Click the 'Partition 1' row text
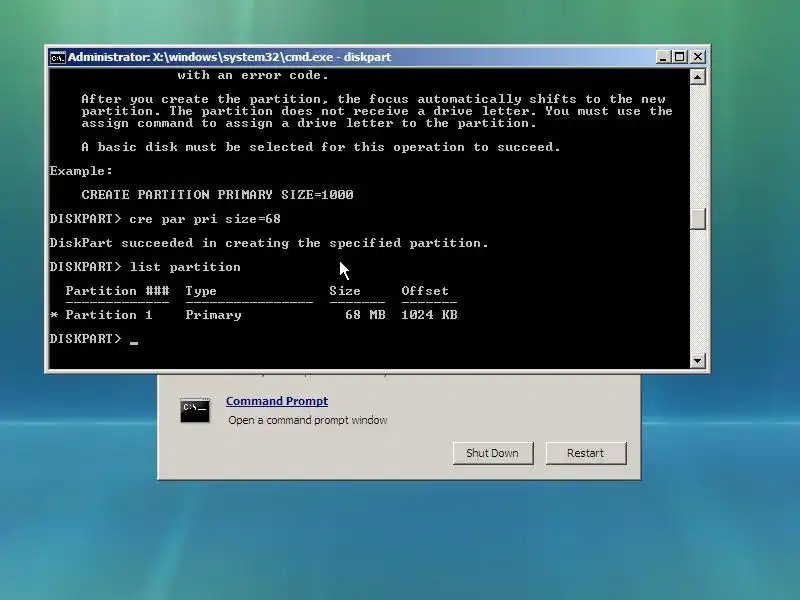Viewport: 800px width, 600px height. pyautogui.click(x=109, y=315)
